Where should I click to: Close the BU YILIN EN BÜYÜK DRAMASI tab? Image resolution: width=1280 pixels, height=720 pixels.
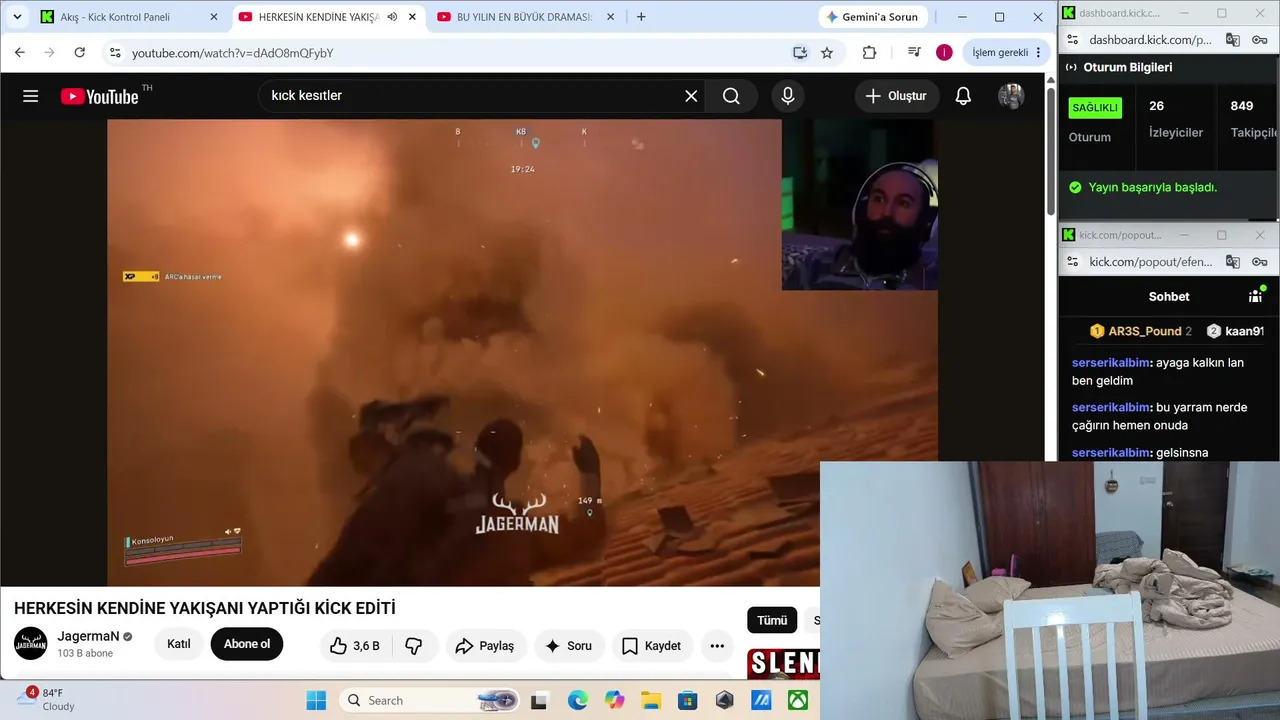tap(611, 17)
